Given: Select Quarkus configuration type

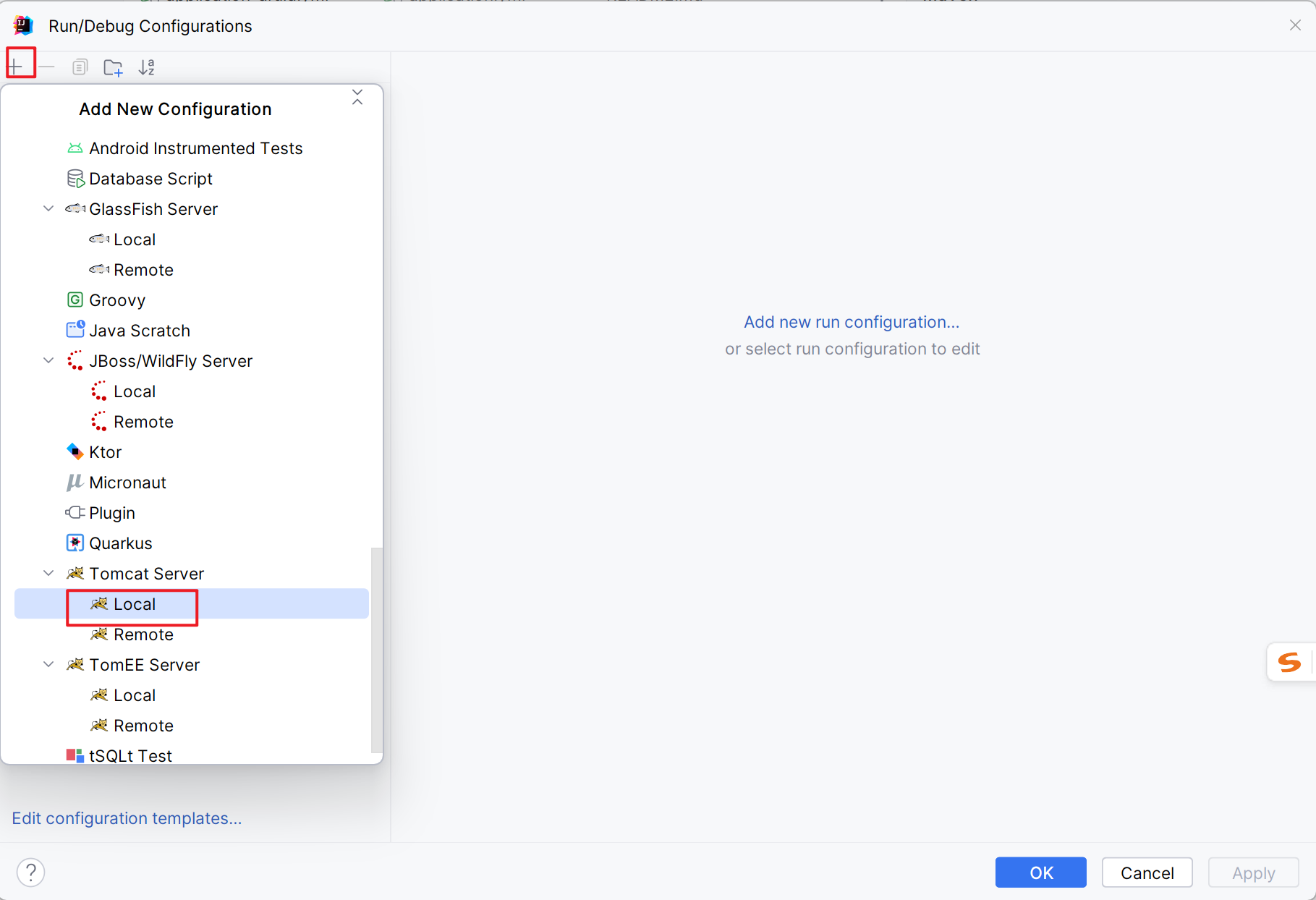Looking at the screenshot, I should coord(192,543).
